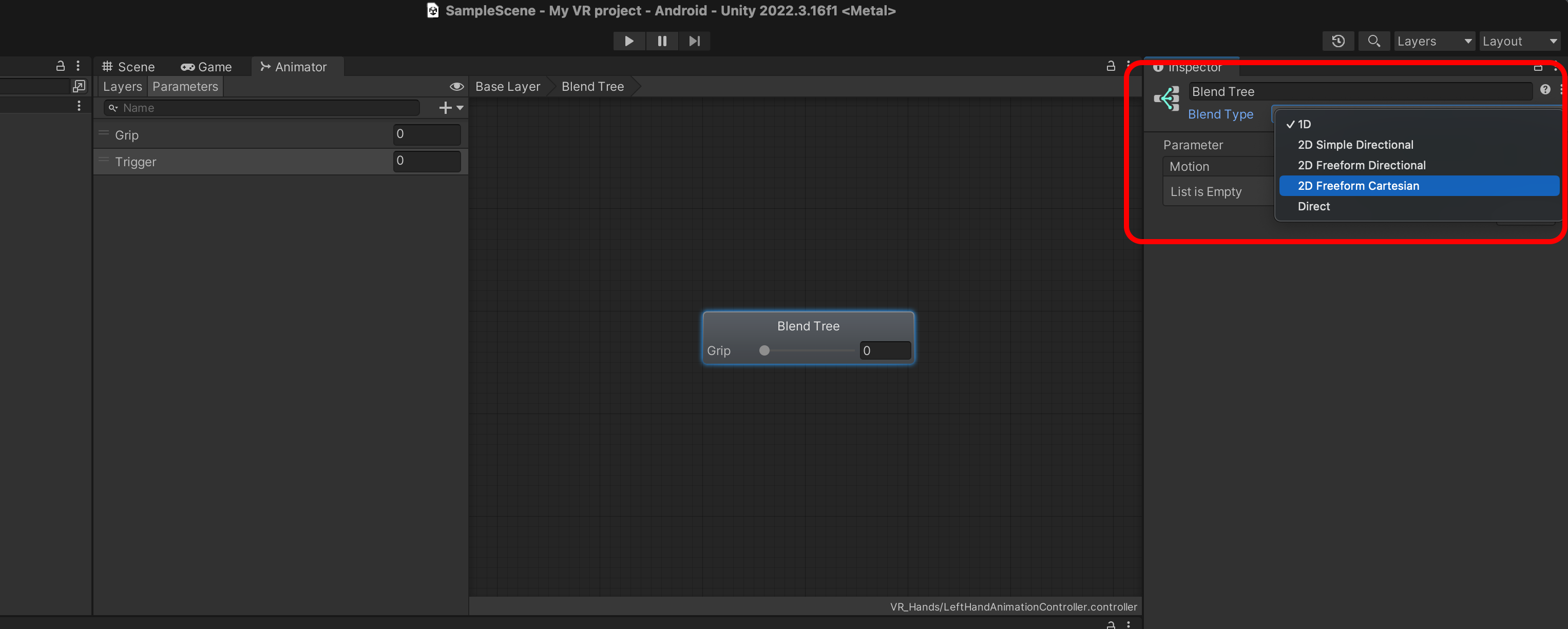The image size is (1568, 629).
Task: Switch to the Game tab
Action: 206,67
